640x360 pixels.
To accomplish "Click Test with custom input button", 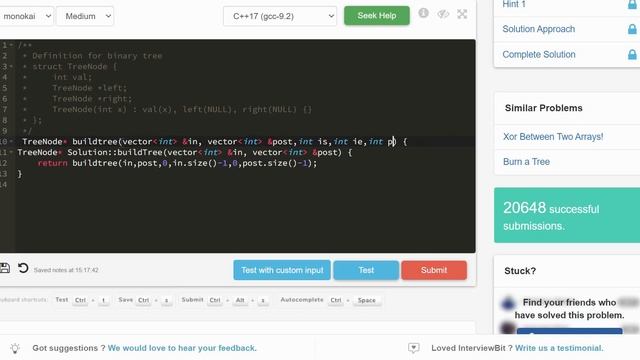I will pyautogui.click(x=282, y=270).
